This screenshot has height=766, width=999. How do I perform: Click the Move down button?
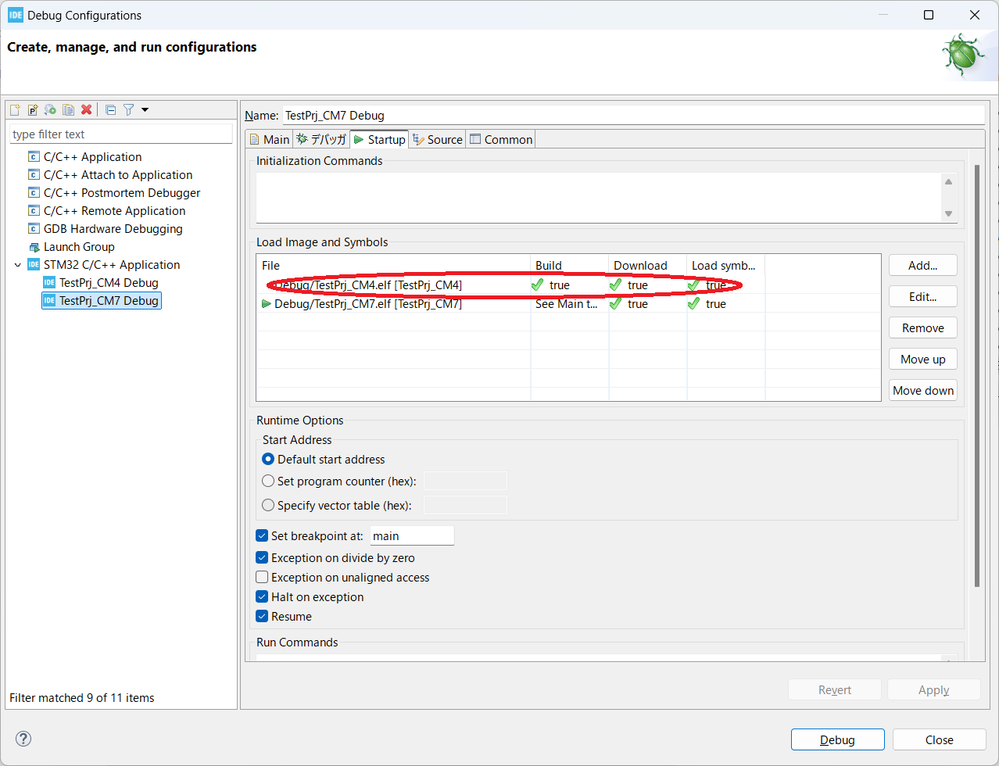pos(923,390)
